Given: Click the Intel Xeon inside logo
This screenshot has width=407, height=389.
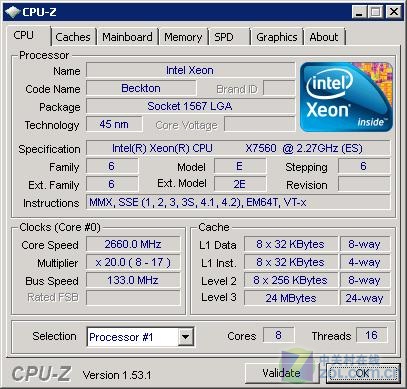Looking at the screenshot, I should tap(346, 97).
